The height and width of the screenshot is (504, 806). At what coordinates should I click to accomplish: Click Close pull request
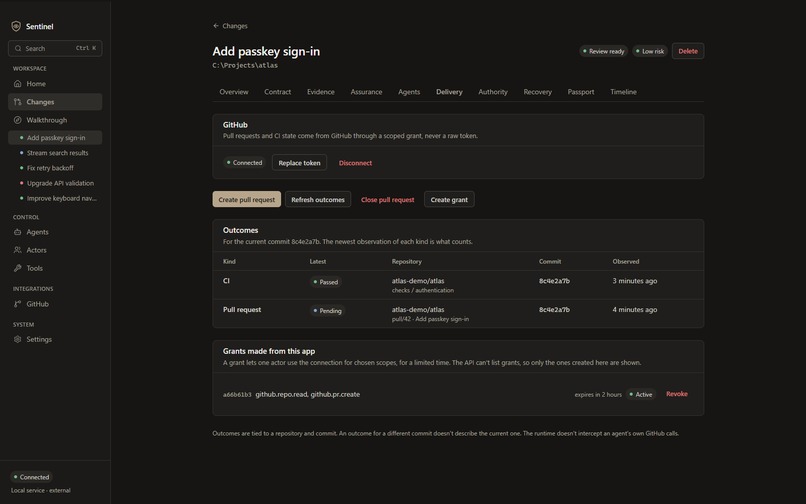coord(388,200)
